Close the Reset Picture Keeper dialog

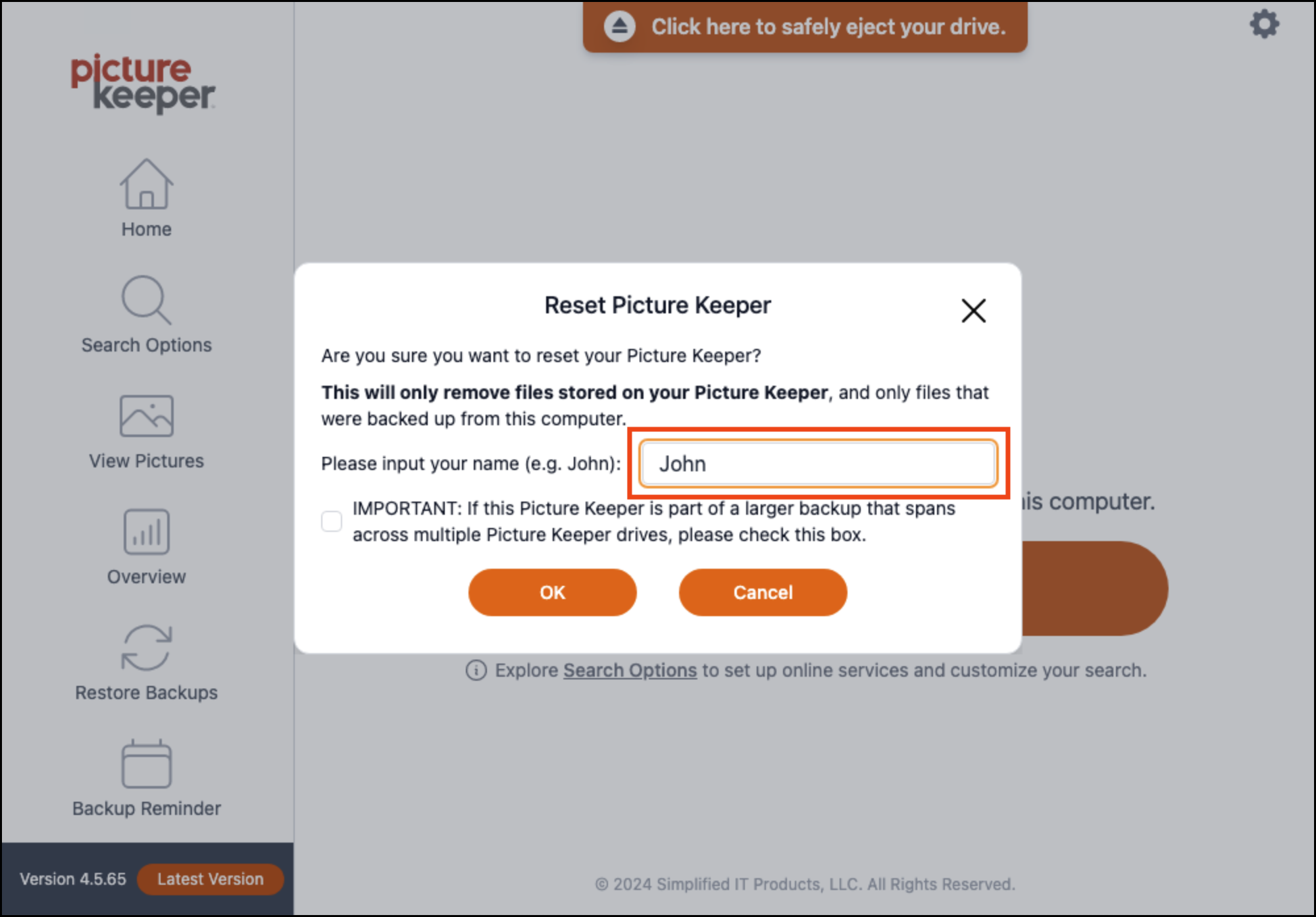click(973, 311)
